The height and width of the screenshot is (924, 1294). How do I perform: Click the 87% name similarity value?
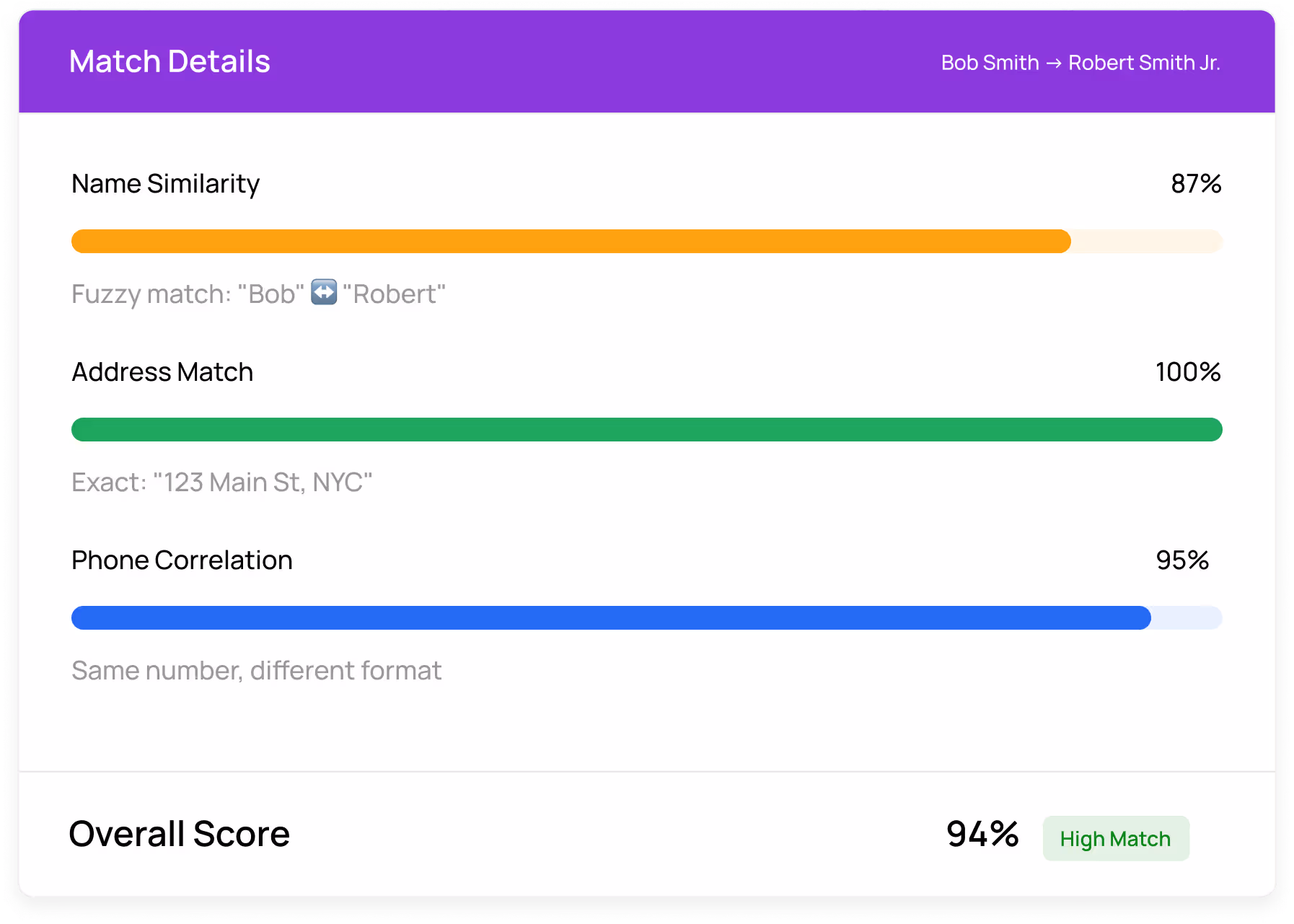1195,184
